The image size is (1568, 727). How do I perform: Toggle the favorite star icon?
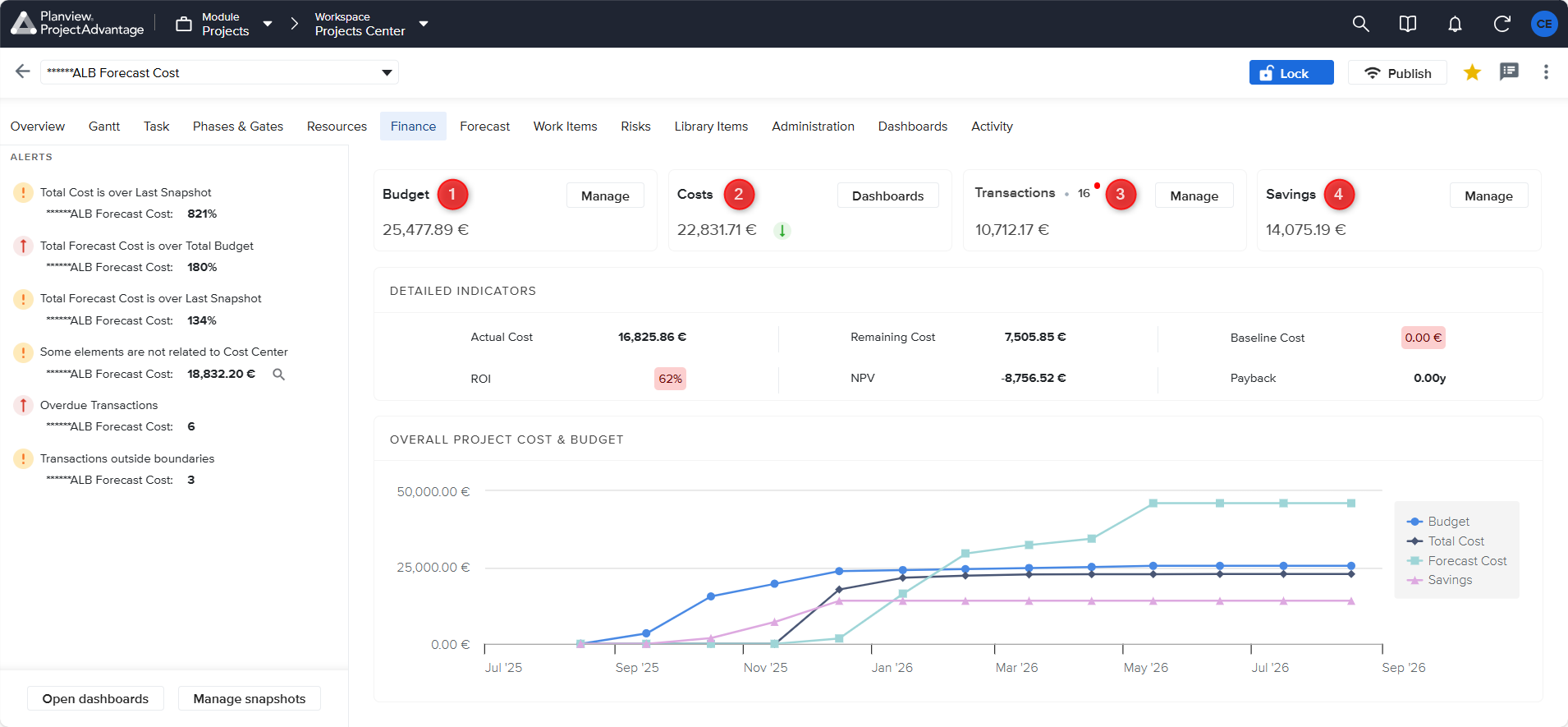(1472, 72)
